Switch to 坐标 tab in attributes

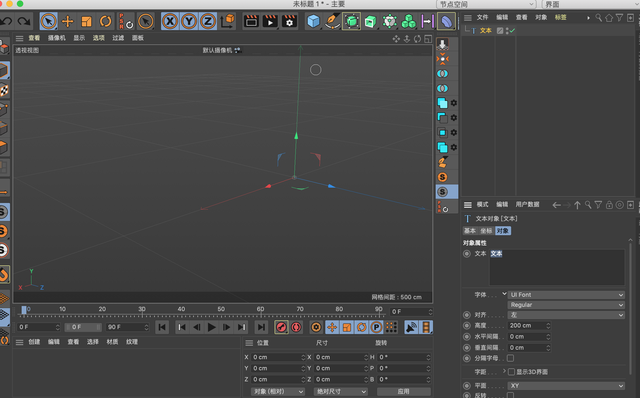(486, 231)
